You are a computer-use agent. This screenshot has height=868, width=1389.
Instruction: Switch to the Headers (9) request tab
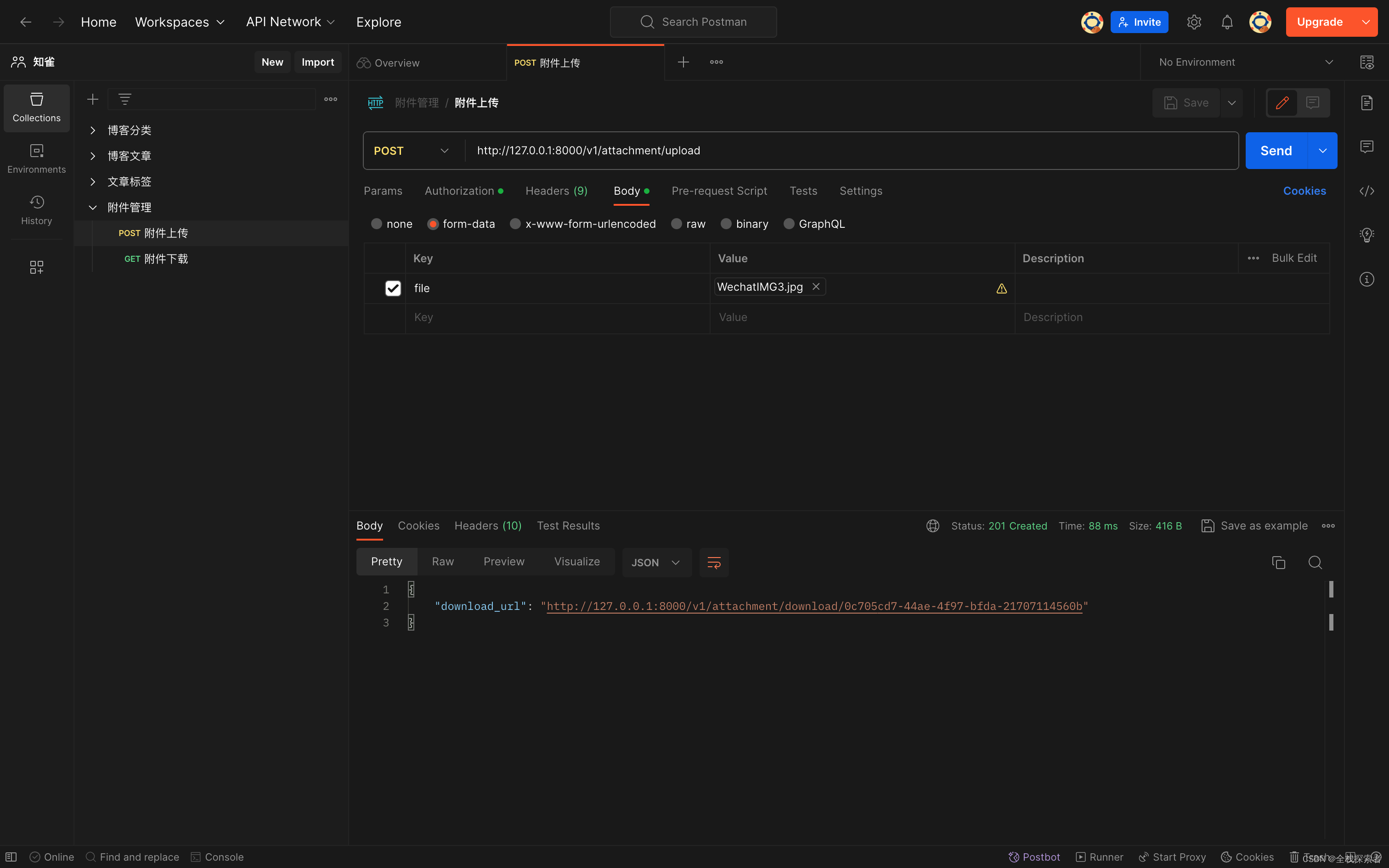pos(556,191)
